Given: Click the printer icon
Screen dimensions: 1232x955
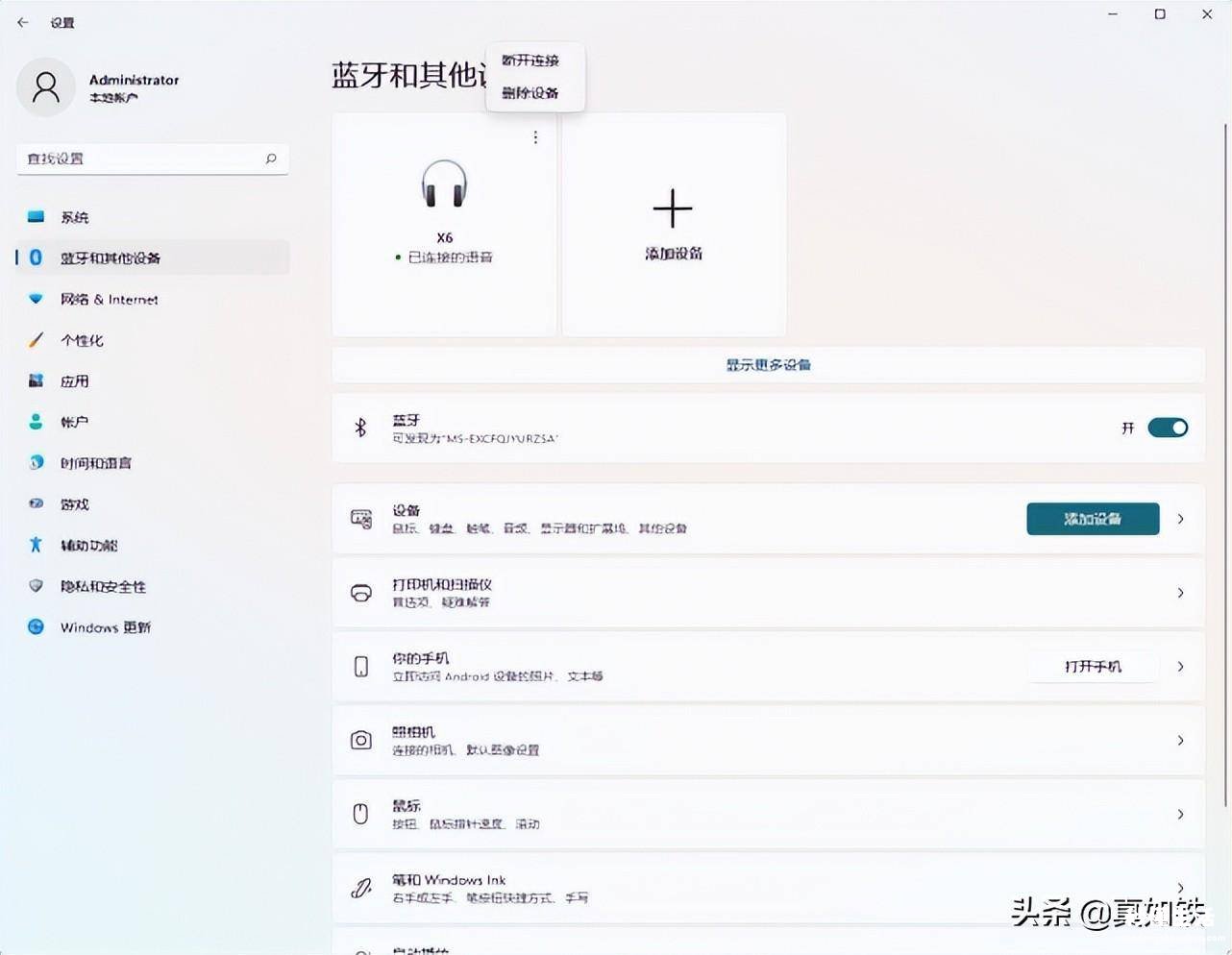Looking at the screenshot, I should pos(361,593).
